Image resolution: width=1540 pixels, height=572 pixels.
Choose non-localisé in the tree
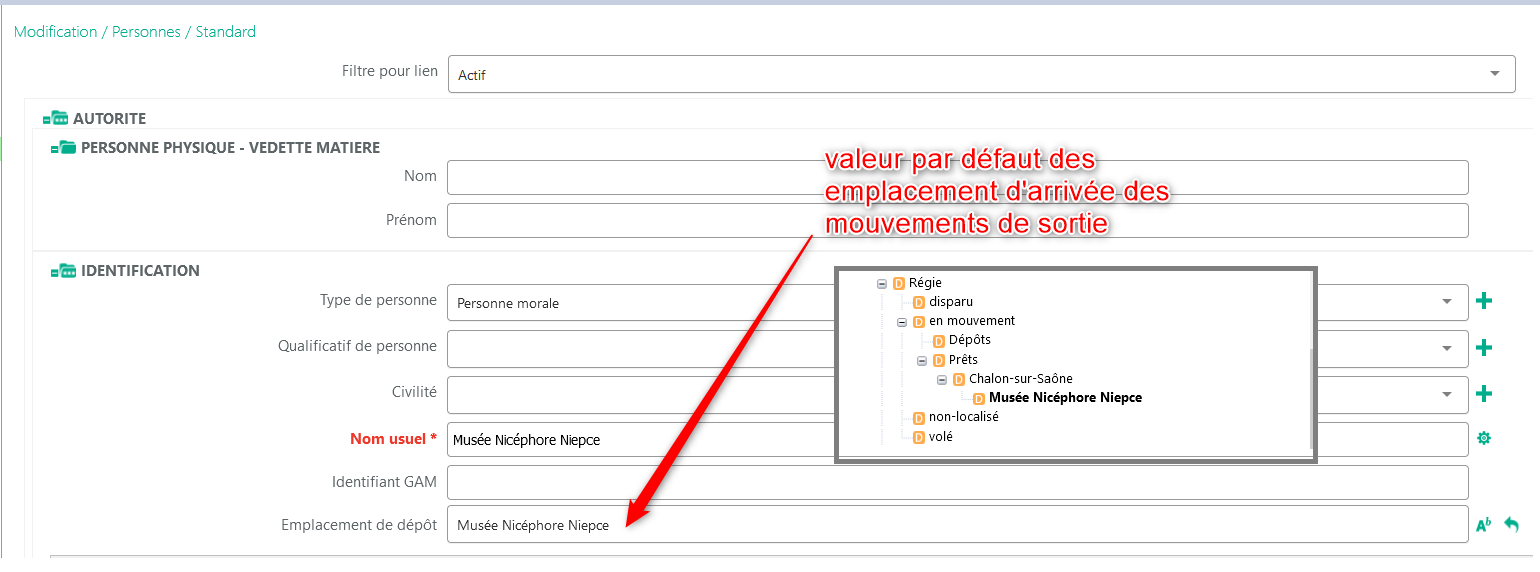tap(963, 417)
